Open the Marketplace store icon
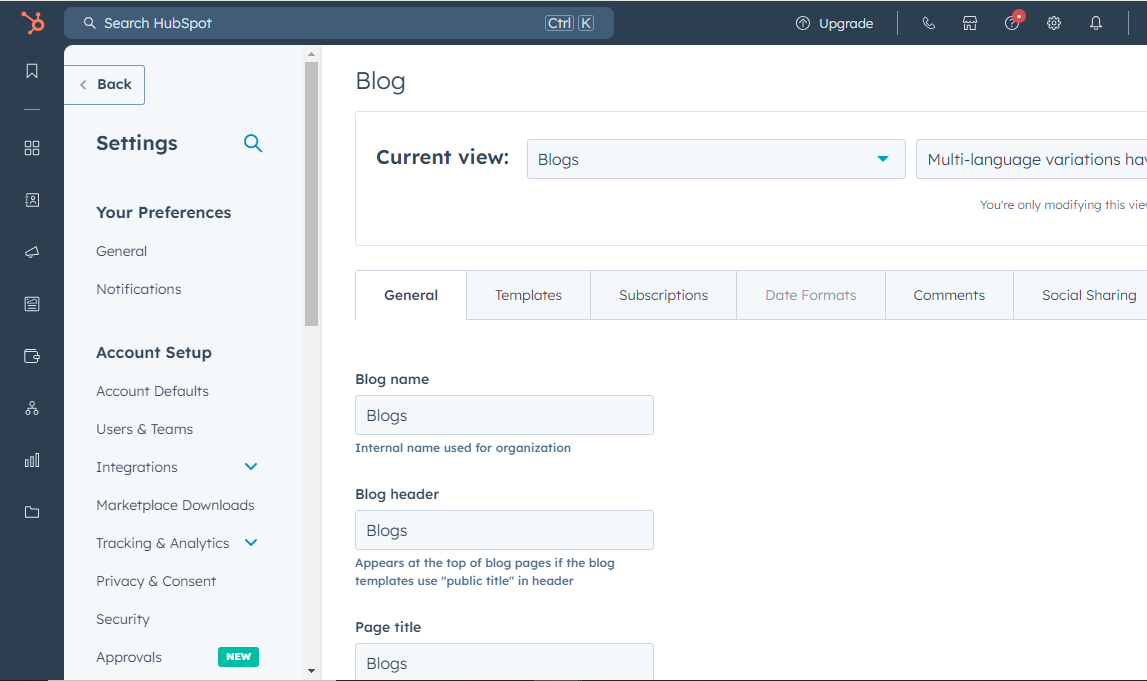 pyautogui.click(x=970, y=23)
